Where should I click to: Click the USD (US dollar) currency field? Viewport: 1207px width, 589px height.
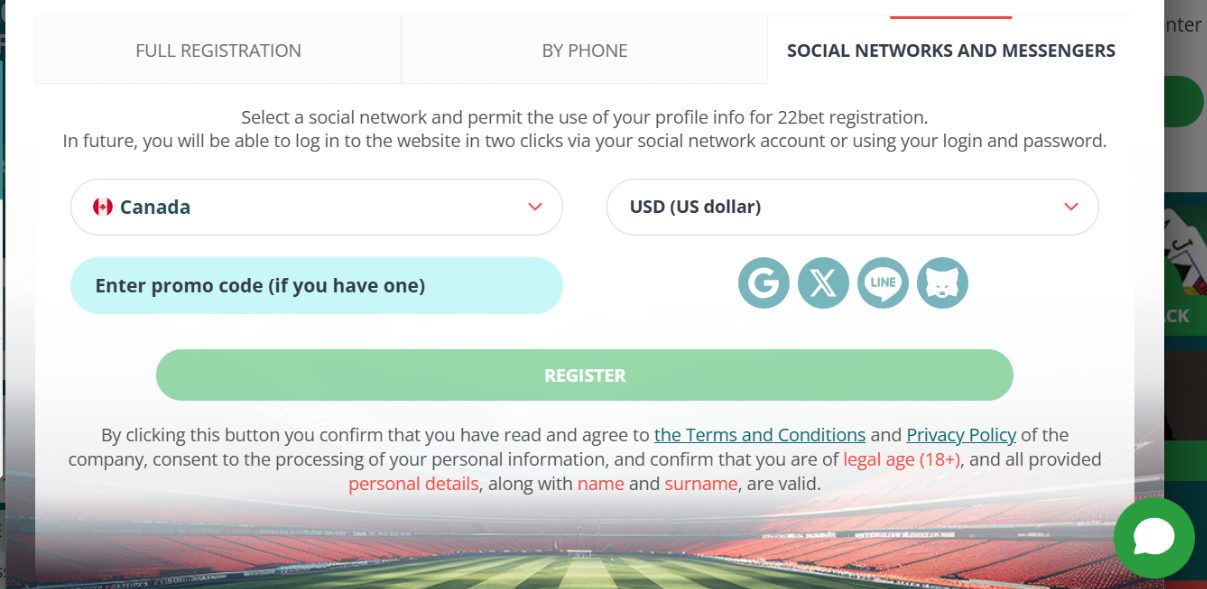852,207
